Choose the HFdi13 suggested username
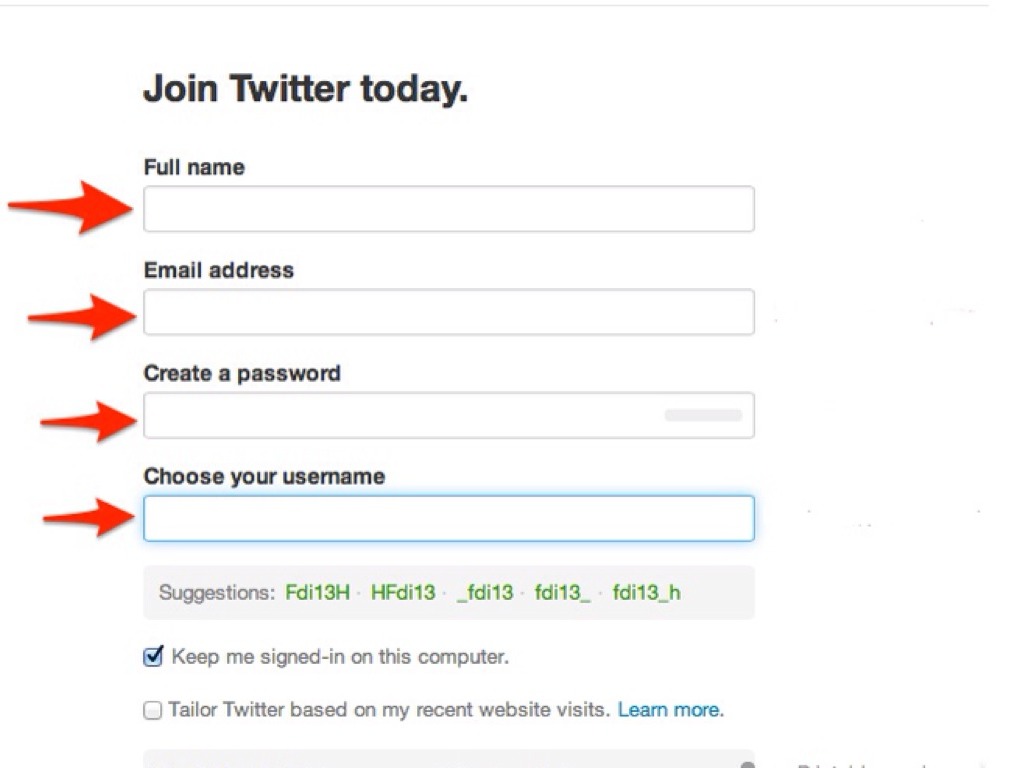This screenshot has height=768, width=1024. coord(403,593)
